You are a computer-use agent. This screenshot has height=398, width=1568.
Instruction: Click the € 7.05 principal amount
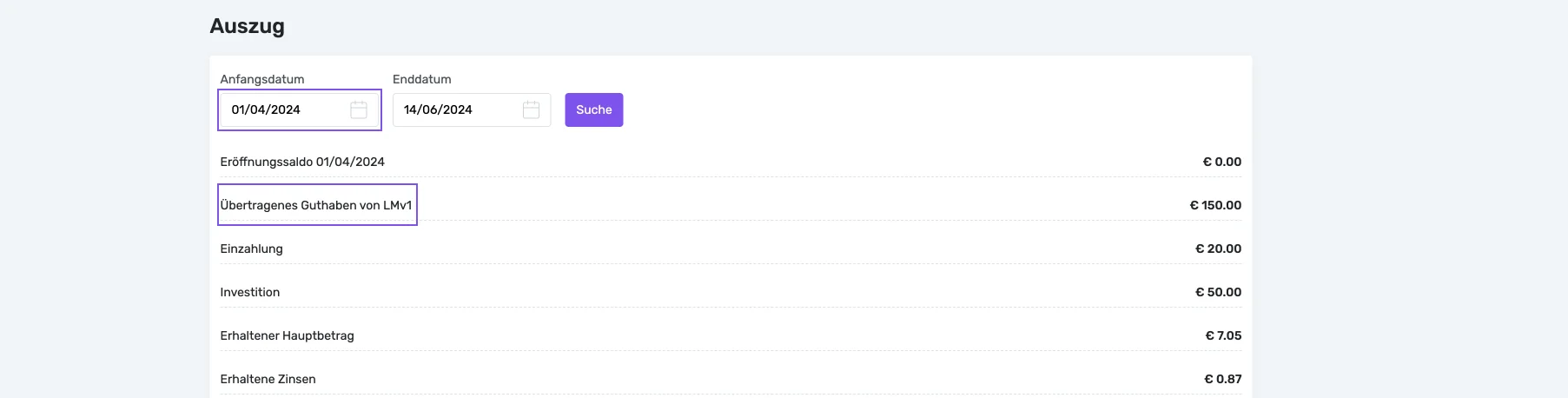coord(1222,335)
